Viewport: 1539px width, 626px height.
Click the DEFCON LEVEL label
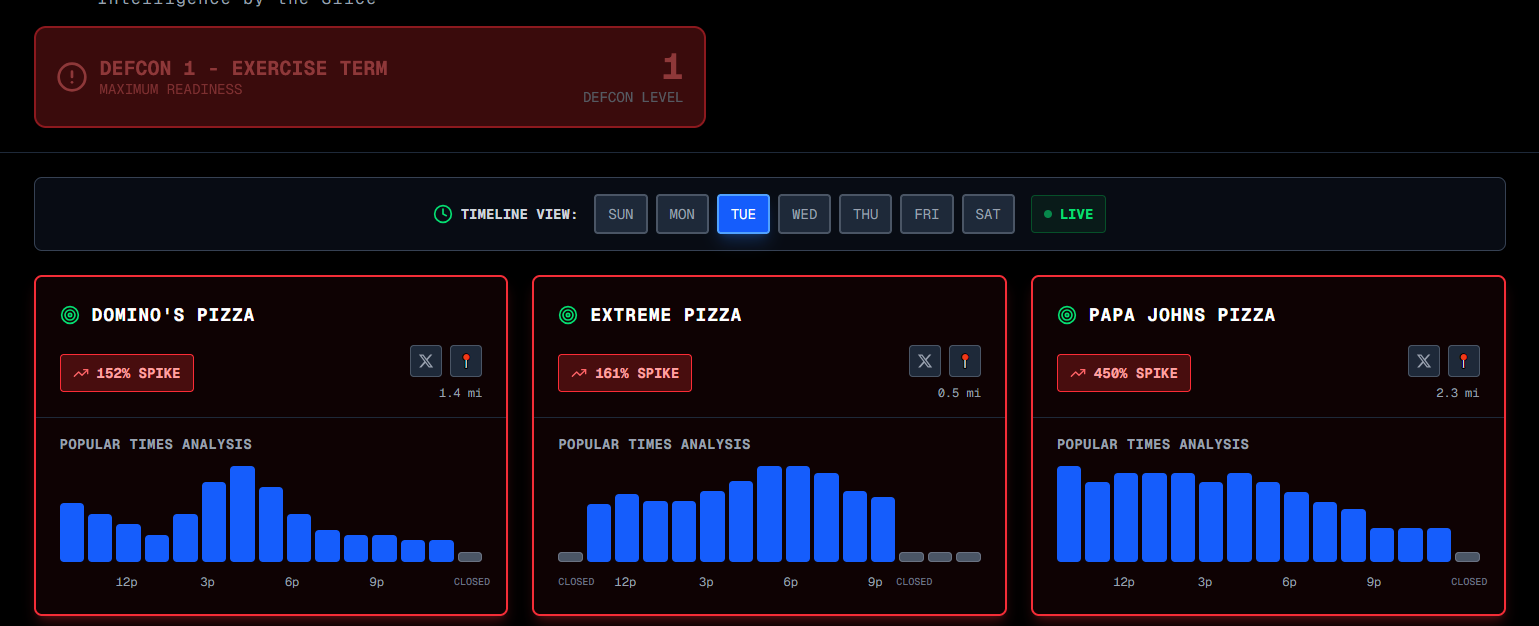pyautogui.click(x=633, y=98)
